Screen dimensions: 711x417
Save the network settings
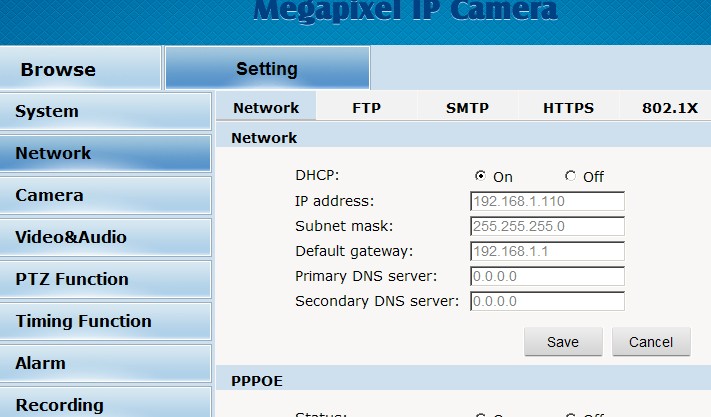tap(563, 342)
